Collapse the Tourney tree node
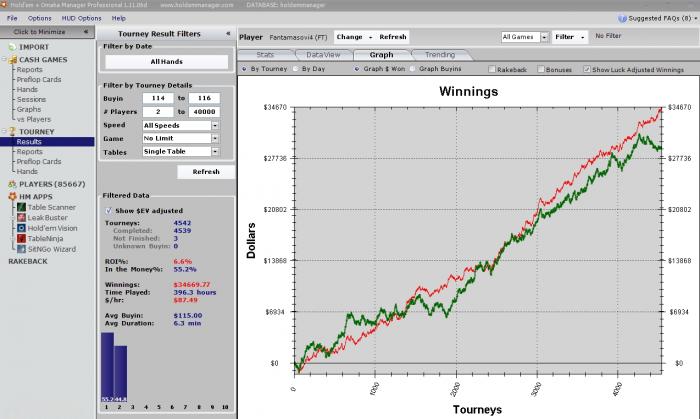 [x=4, y=132]
